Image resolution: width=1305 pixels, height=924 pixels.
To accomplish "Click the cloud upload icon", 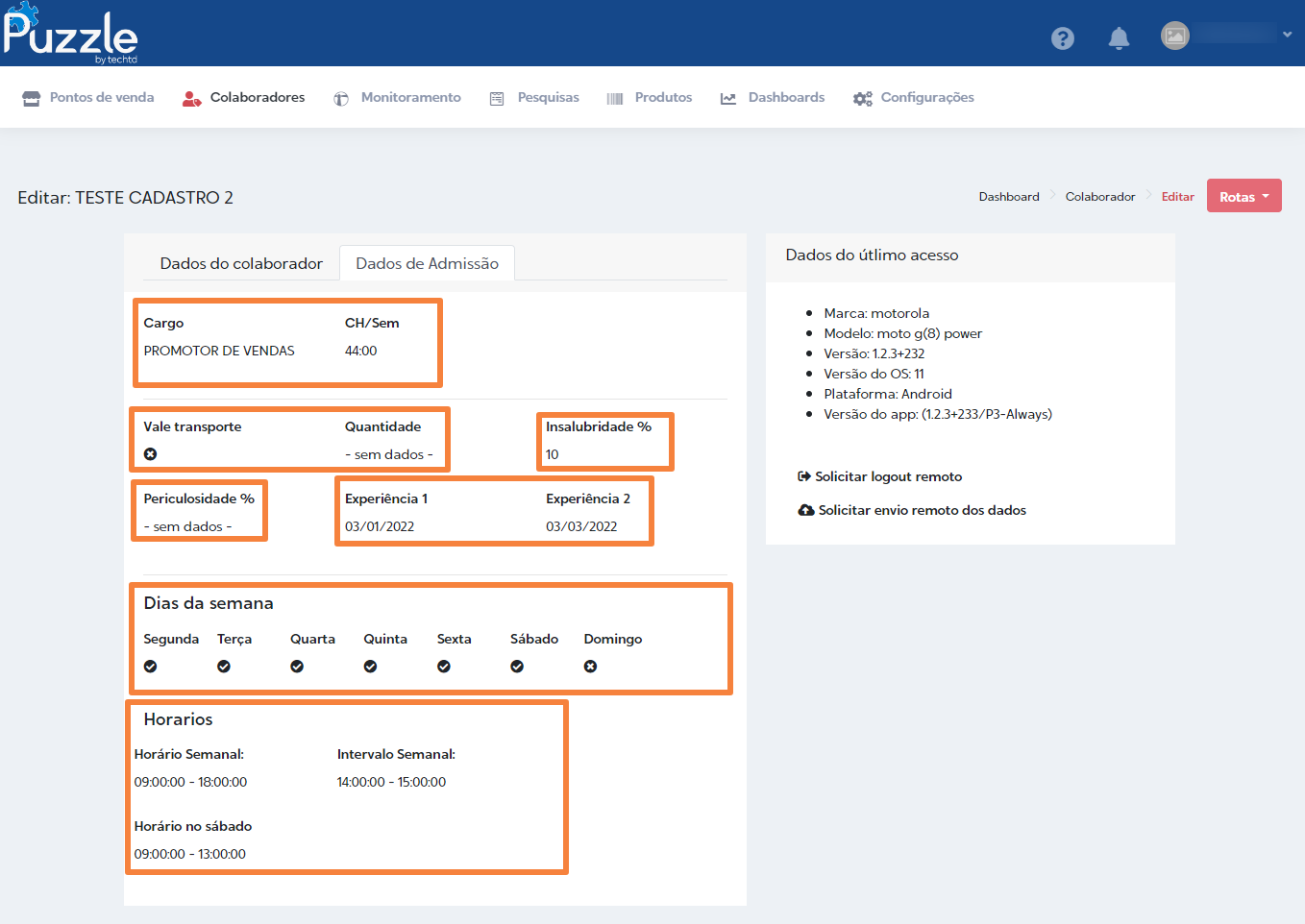I will pyautogui.click(x=806, y=510).
